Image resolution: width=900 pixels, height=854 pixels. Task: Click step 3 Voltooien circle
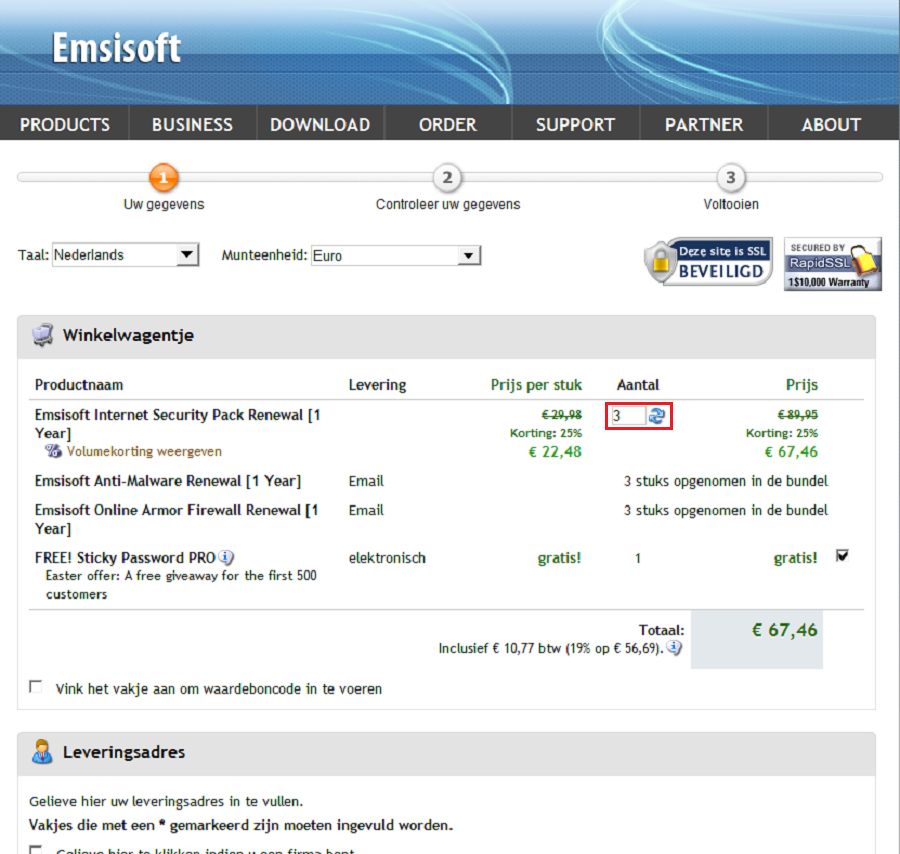(x=731, y=177)
